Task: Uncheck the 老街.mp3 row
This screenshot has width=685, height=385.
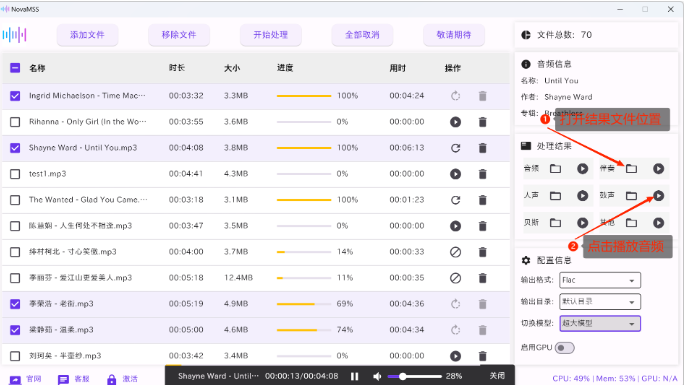Action: point(15,304)
